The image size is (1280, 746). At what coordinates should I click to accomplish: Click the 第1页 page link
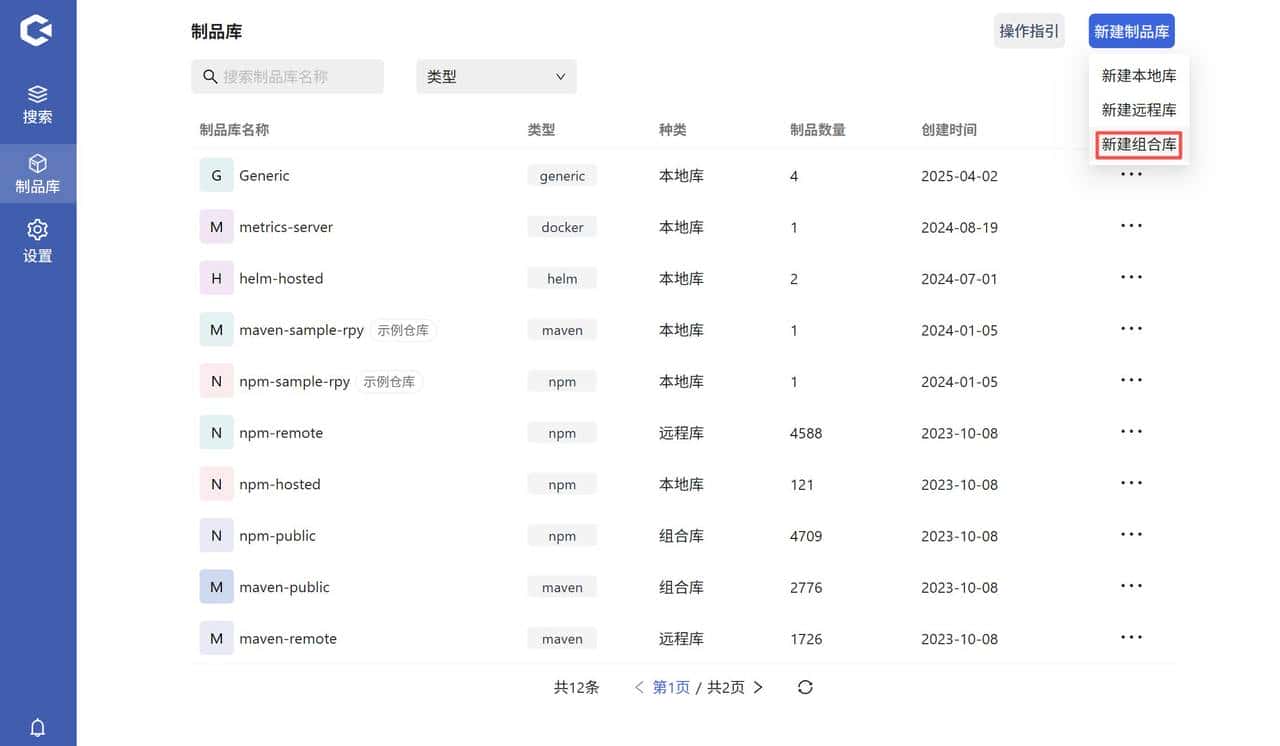tap(670, 687)
